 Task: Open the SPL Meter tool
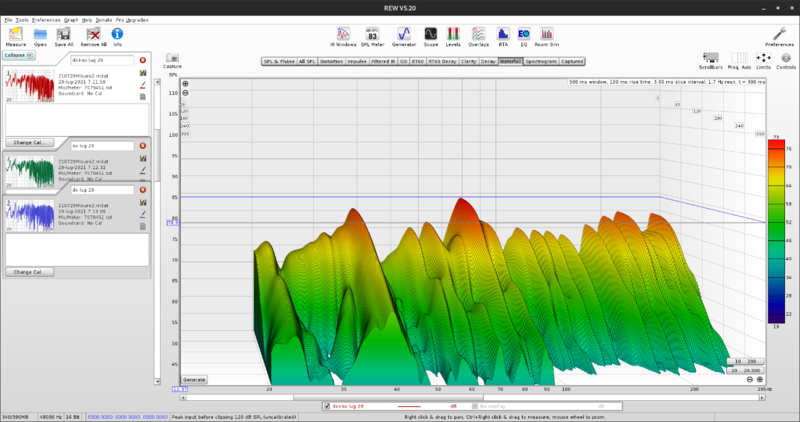tap(372, 34)
